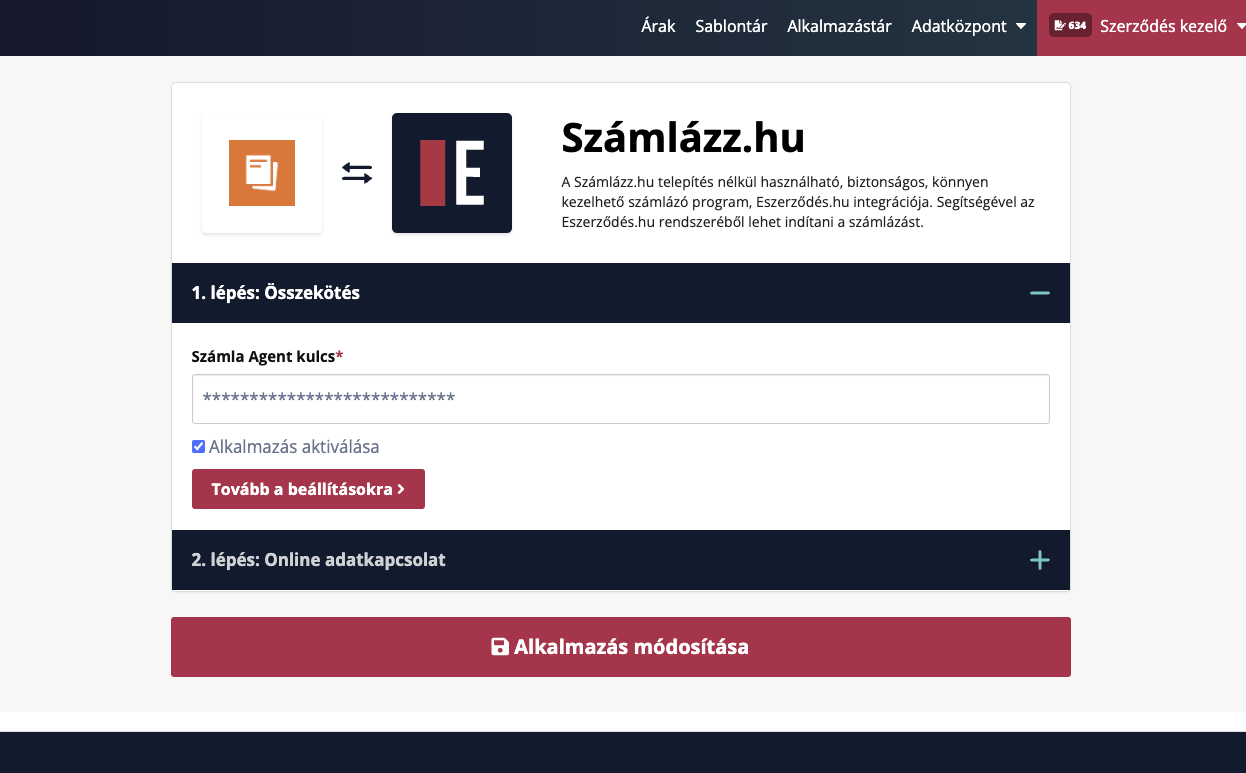Click the 634 contract counter badge
1246x773 pixels.
pyautogui.click(x=1068, y=26)
